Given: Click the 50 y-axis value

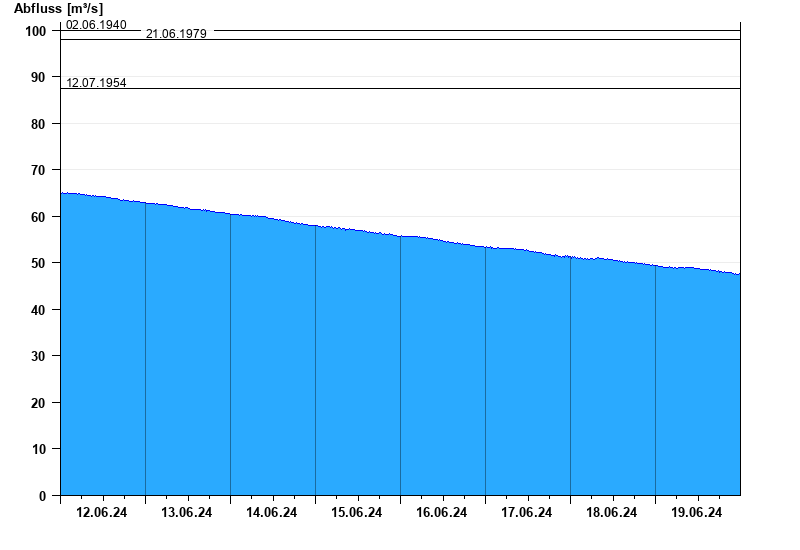Looking at the screenshot, I should coord(38,263).
